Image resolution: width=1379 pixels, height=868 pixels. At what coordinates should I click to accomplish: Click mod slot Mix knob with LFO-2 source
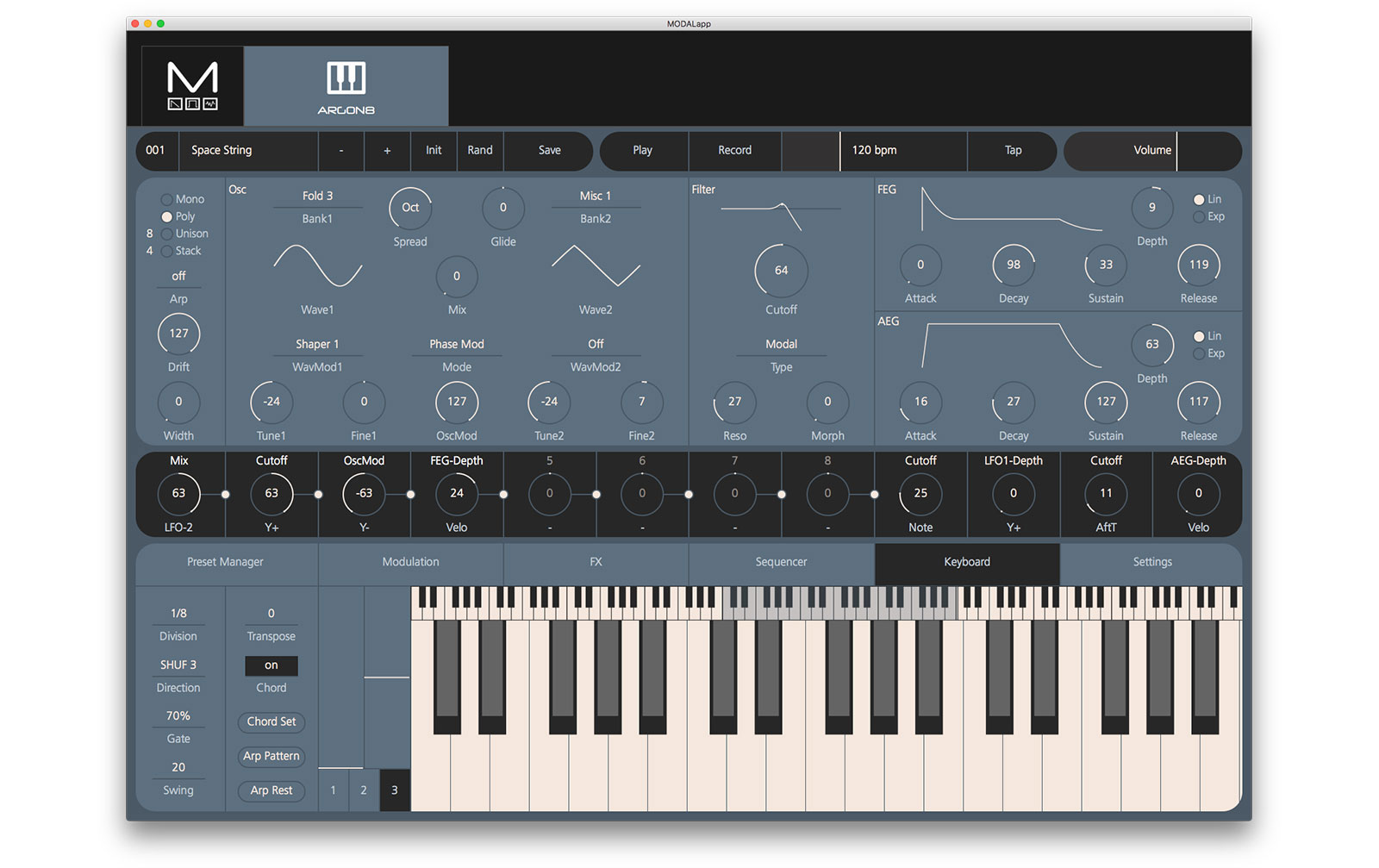tap(178, 494)
